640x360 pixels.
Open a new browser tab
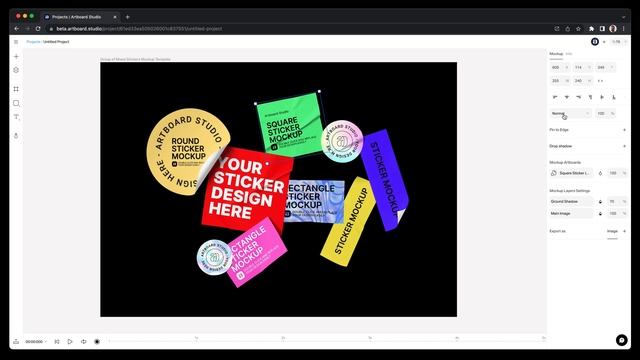point(127,17)
